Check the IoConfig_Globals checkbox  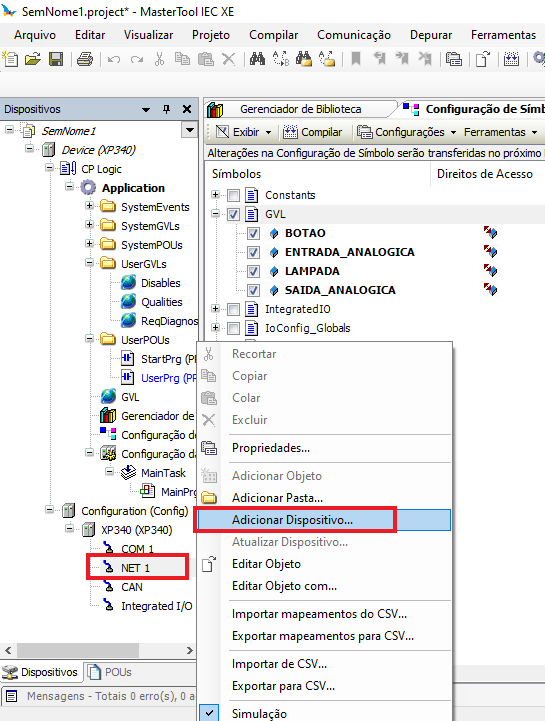click(x=234, y=328)
